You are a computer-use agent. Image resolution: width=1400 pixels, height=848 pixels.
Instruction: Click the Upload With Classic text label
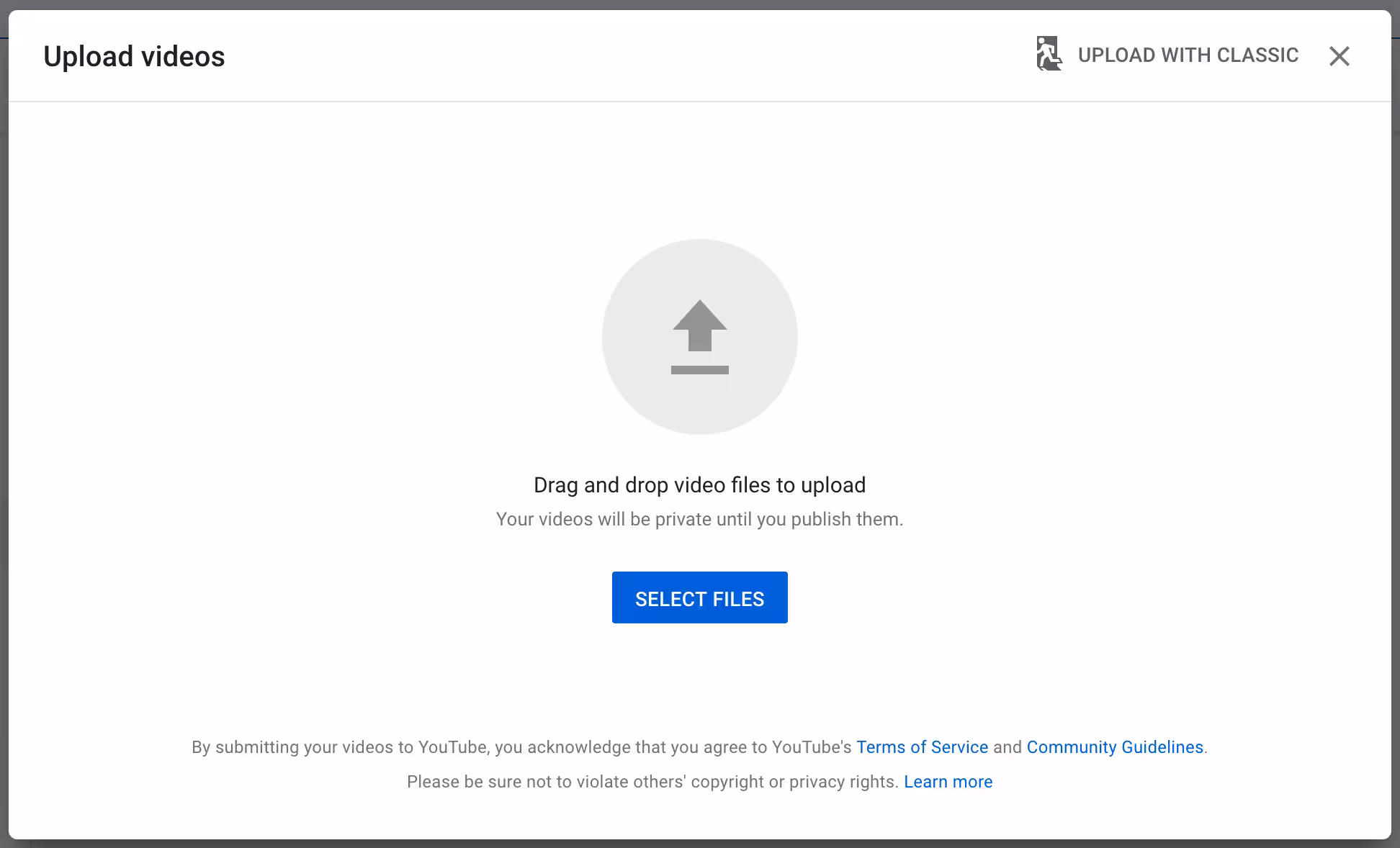click(1188, 55)
